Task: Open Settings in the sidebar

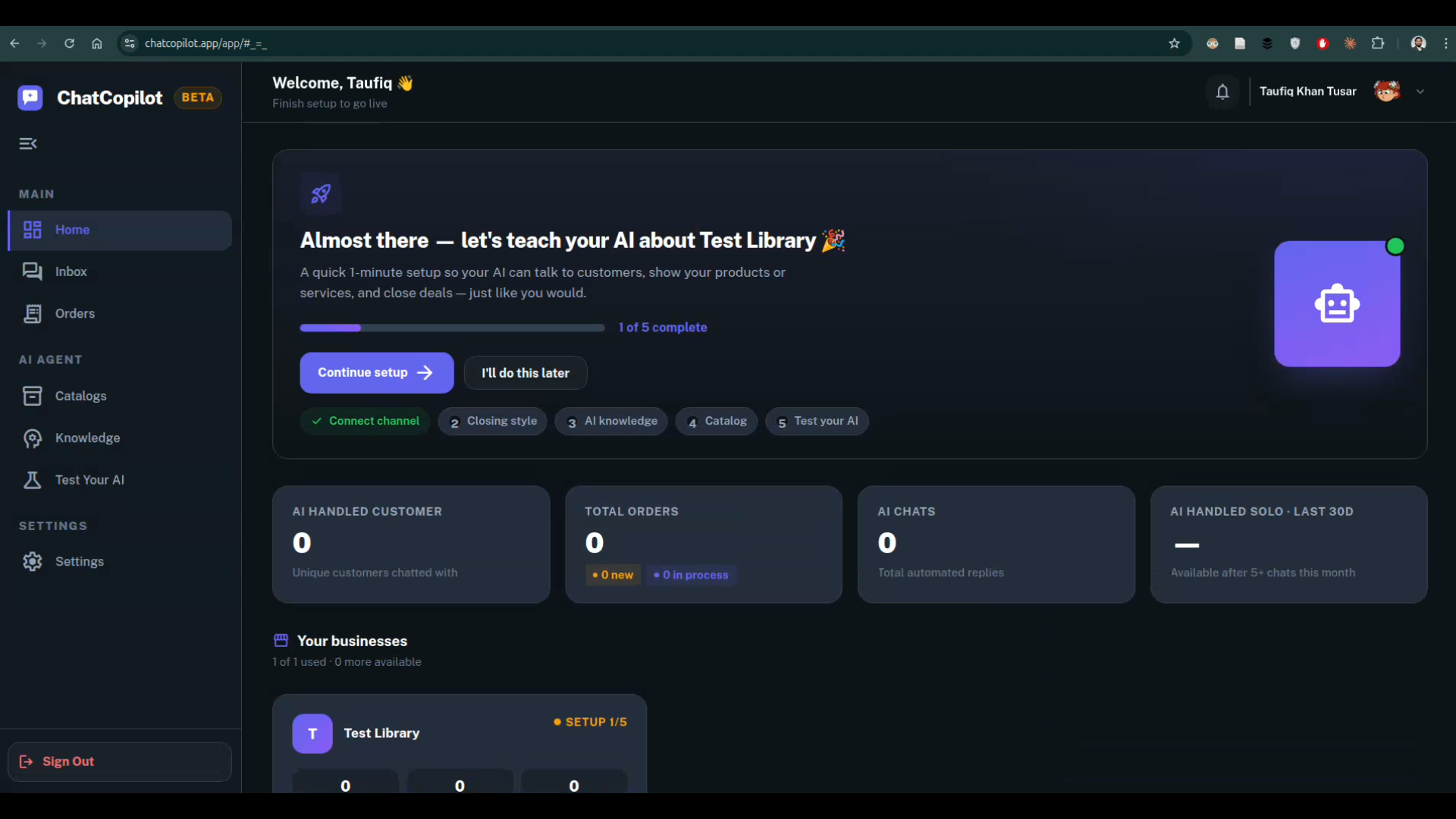Action: 120,561
